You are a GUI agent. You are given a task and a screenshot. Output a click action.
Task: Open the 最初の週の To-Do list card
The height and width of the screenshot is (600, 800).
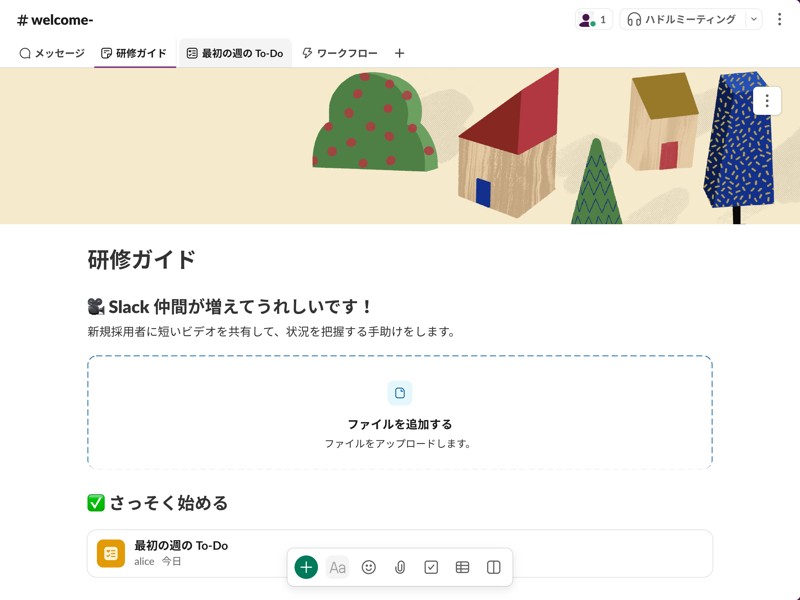click(x=399, y=553)
